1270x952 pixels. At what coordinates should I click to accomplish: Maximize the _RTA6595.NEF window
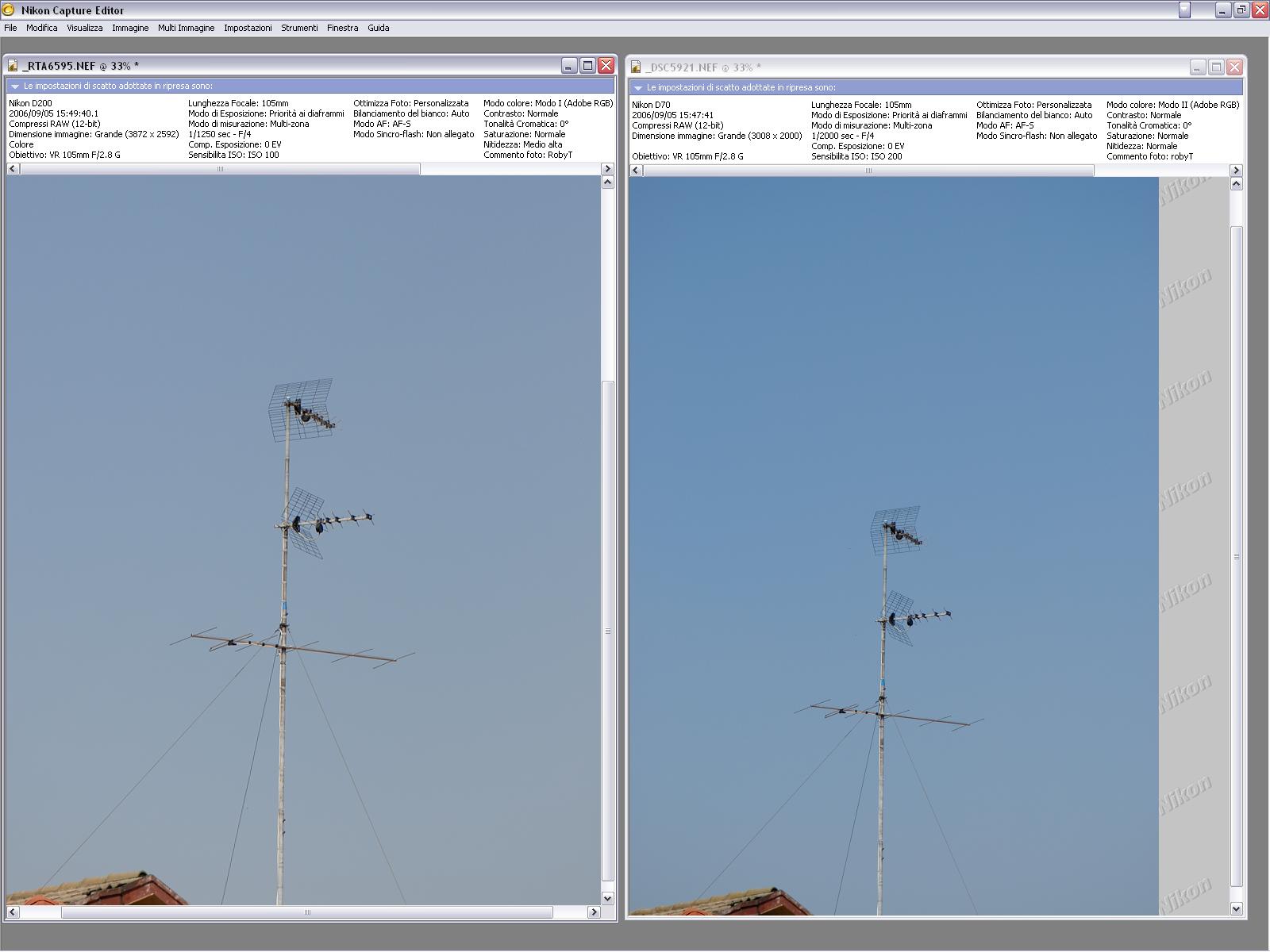point(587,66)
